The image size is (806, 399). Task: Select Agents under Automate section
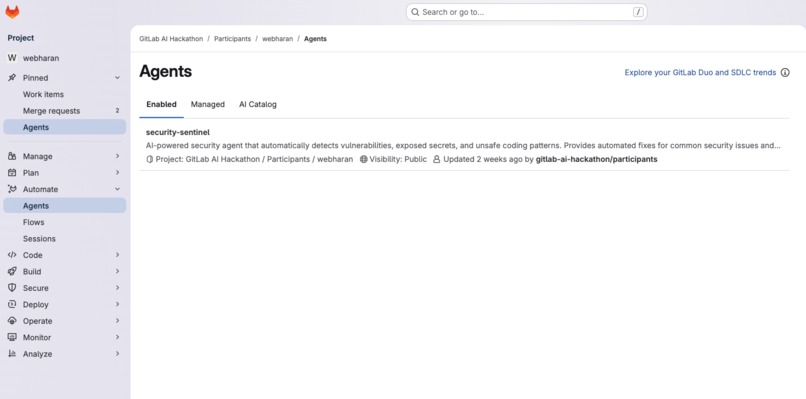64,206
